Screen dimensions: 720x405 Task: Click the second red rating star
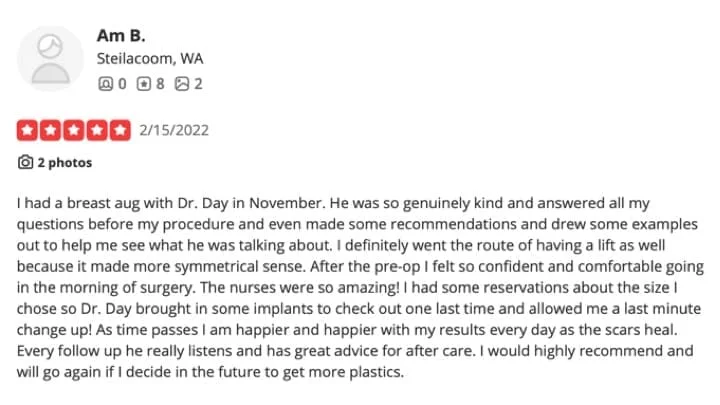[x=50, y=130]
